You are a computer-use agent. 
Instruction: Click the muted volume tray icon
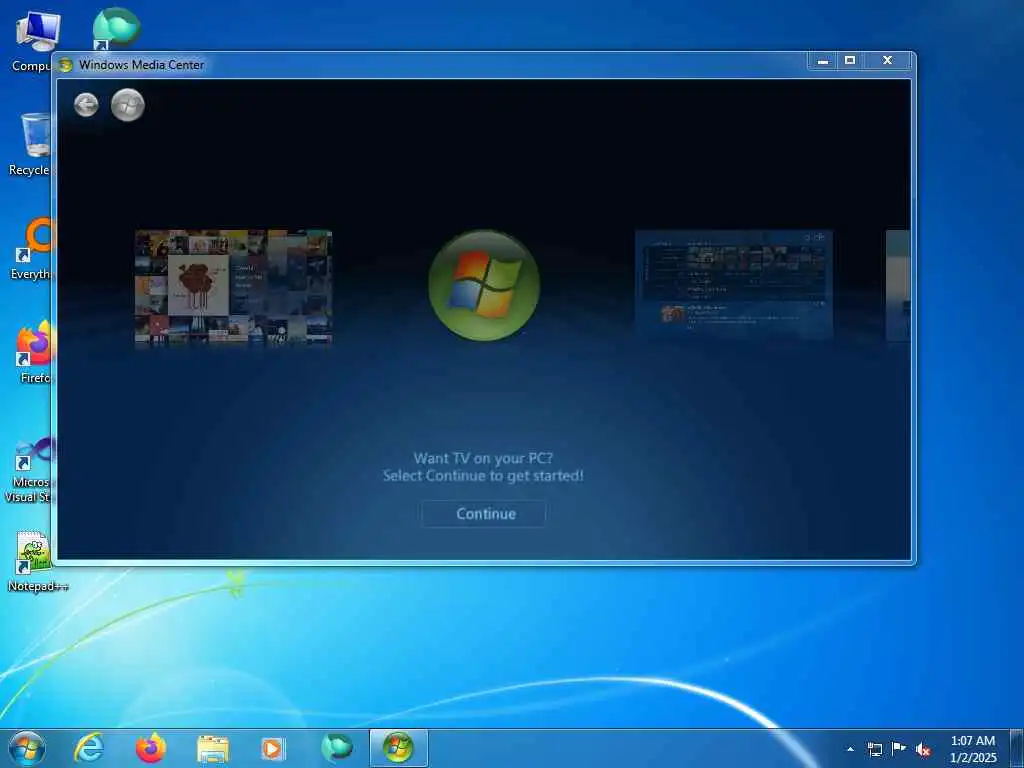923,750
